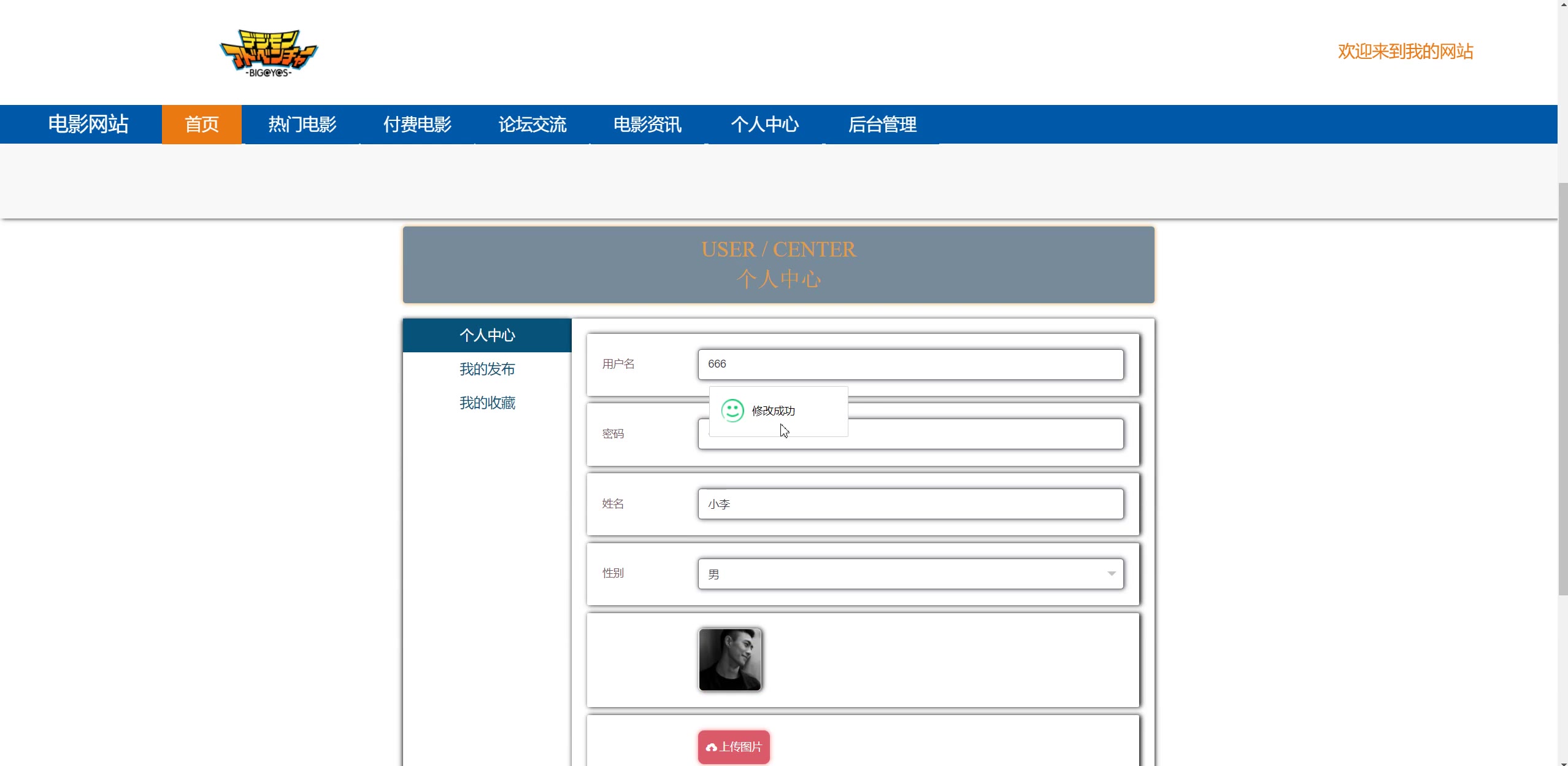Click the Digimon site logo
This screenshot has height=766, width=1568.
(x=269, y=53)
